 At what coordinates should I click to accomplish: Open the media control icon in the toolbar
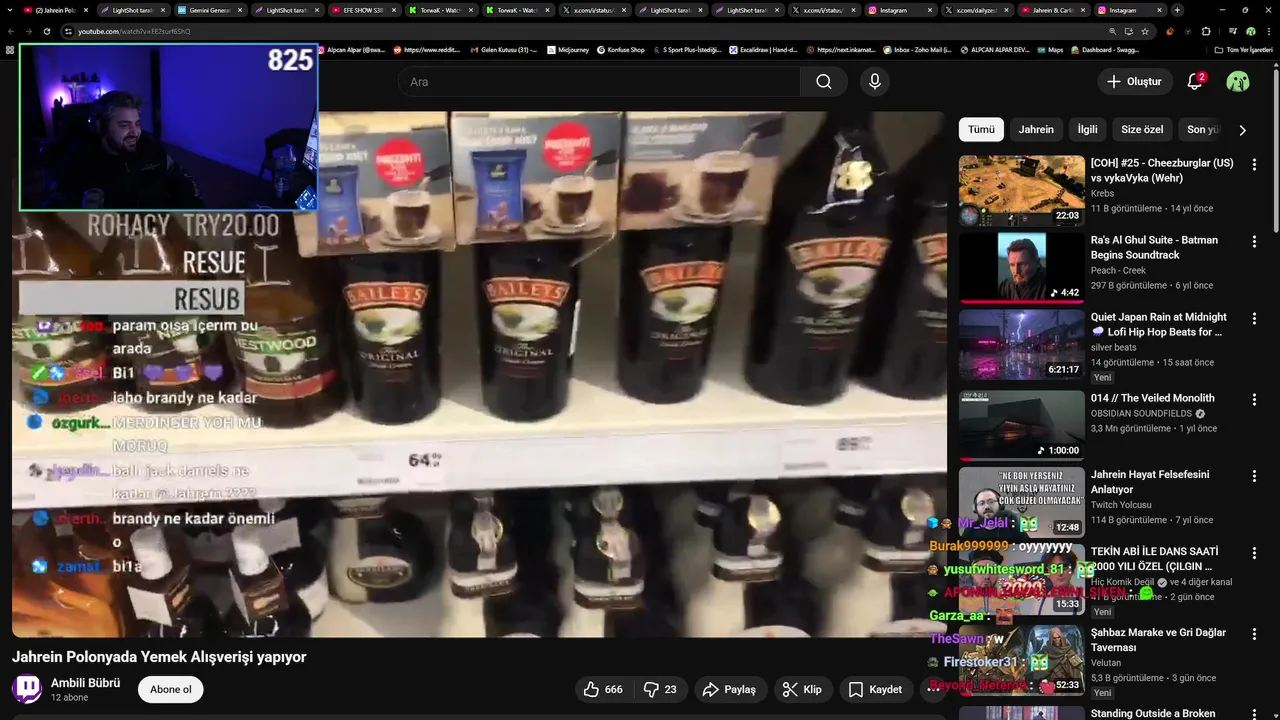coord(1232,31)
